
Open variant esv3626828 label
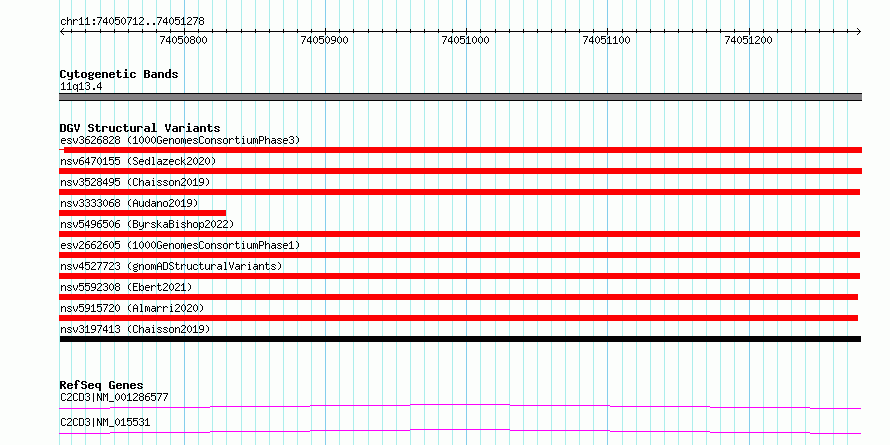pos(180,140)
